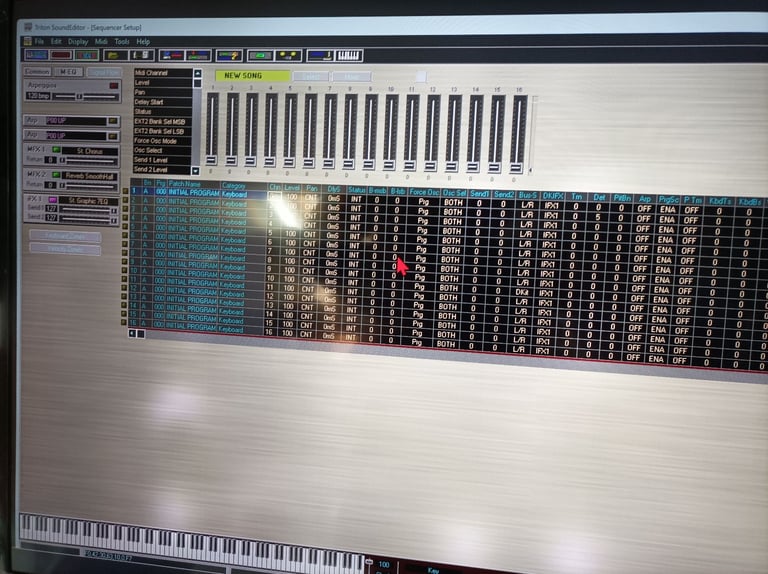Click the green indicator toolbar icon
This screenshot has width=768, height=574.
click(260, 55)
